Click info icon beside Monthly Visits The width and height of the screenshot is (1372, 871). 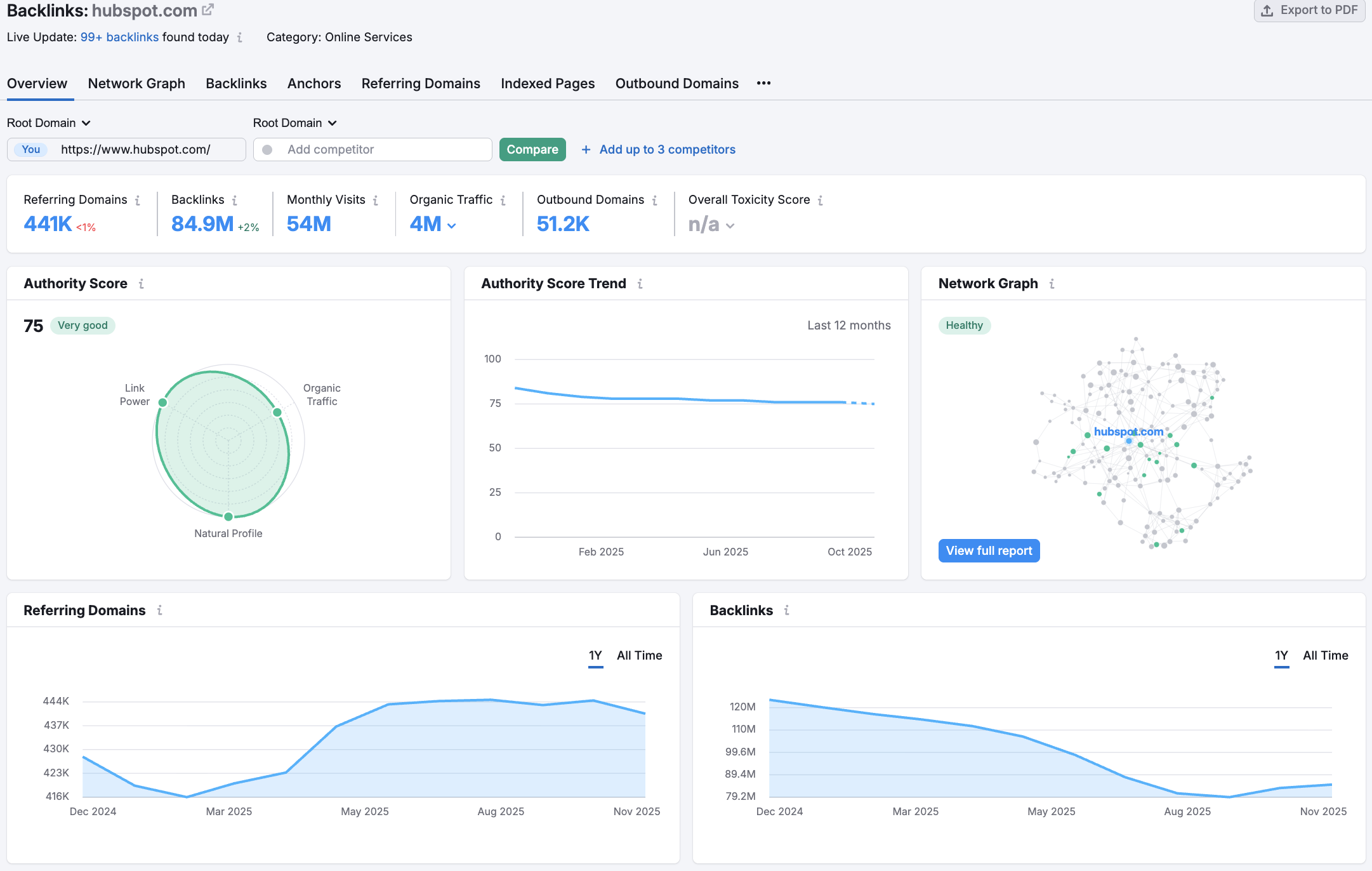click(x=376, y=201)
